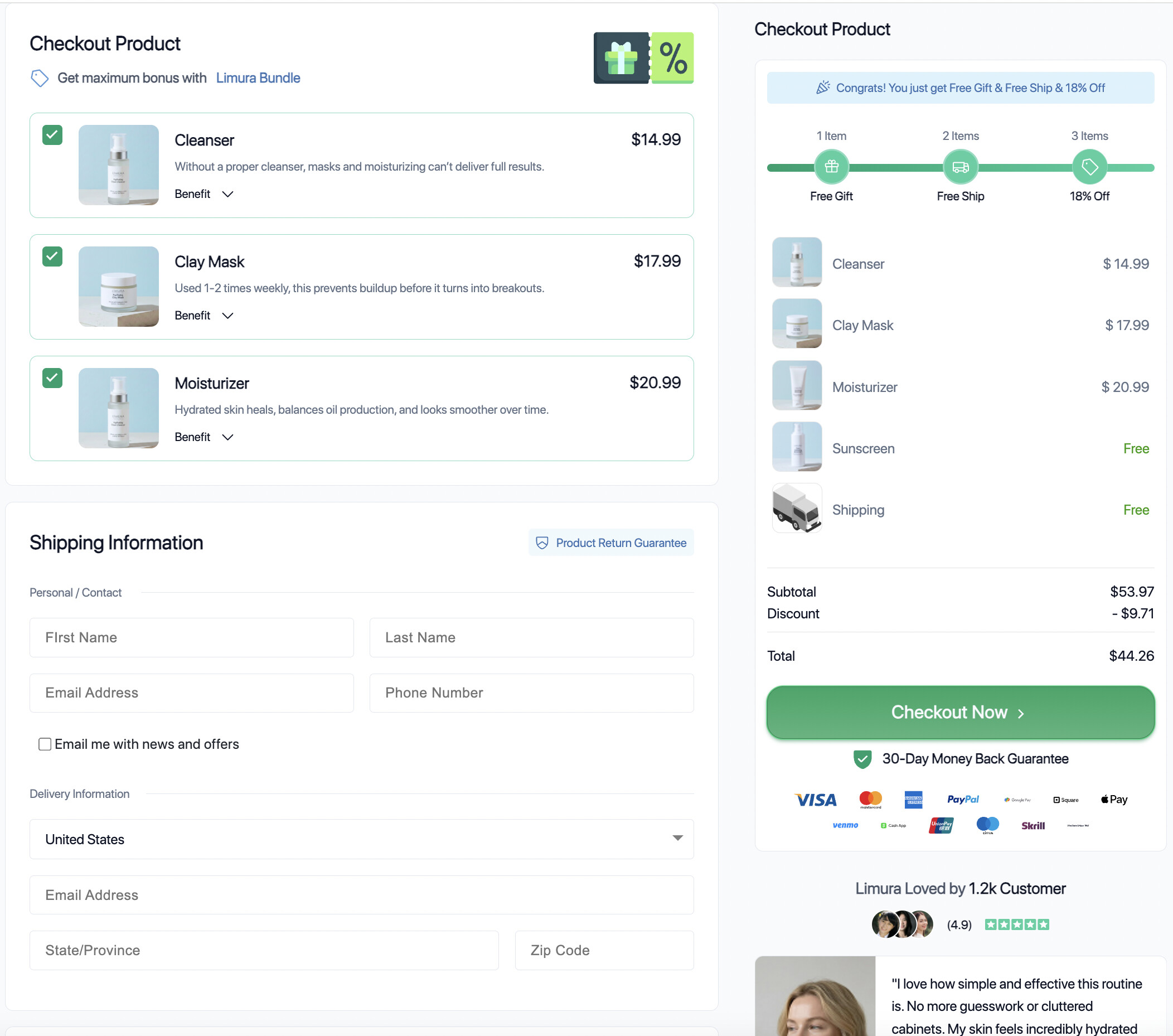This screenshot has width=1173, height=1036.
Task: Click the Free Ship truck milestone icon
Action: click(x=960, y=167)
